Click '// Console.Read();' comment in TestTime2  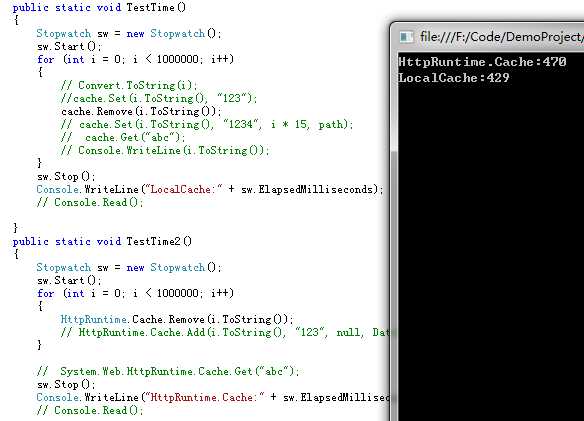click(90, 410)
